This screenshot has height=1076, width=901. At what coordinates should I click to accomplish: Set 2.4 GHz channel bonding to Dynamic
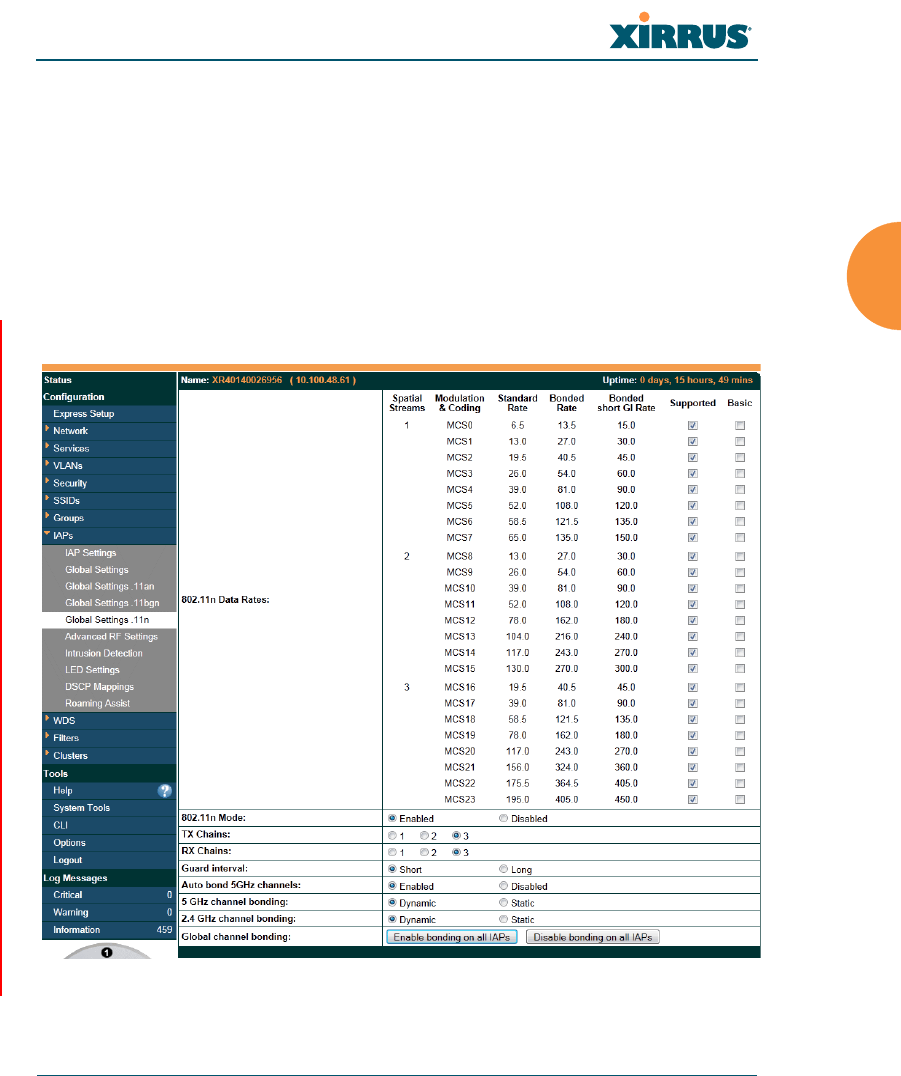click(x=393, y=919)
